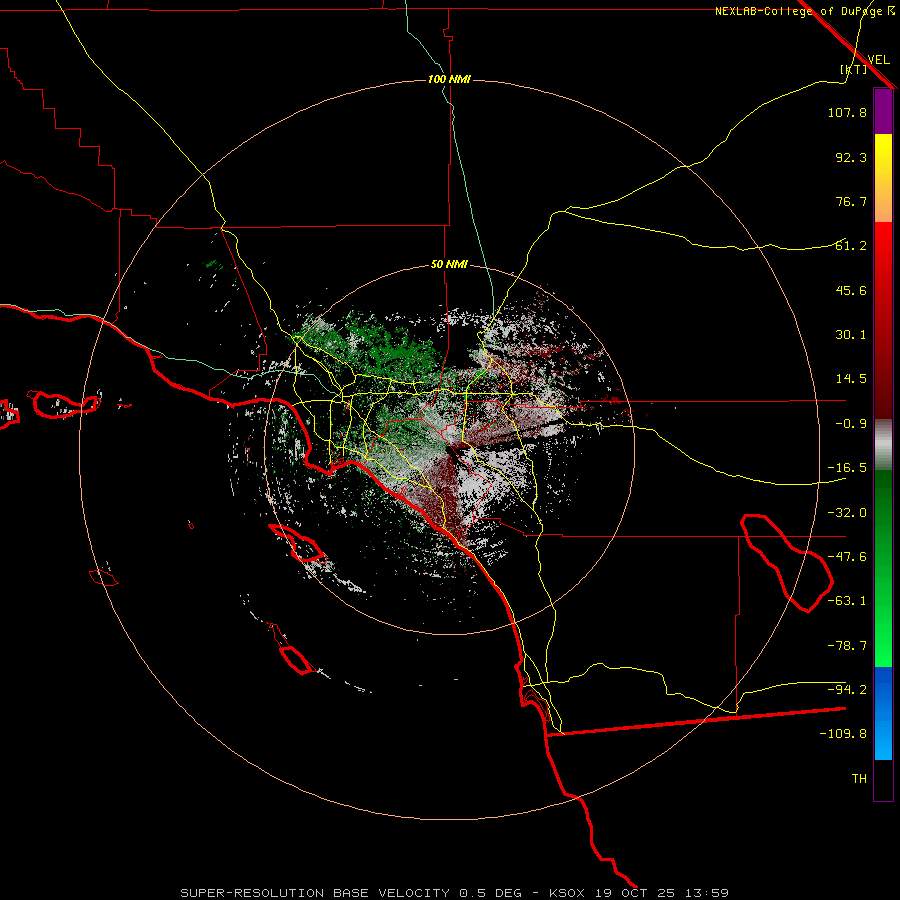Click the KSOX radar site location at ring center
The height and width of the screenshot is (900, 900).
click(x=451, y=449)
